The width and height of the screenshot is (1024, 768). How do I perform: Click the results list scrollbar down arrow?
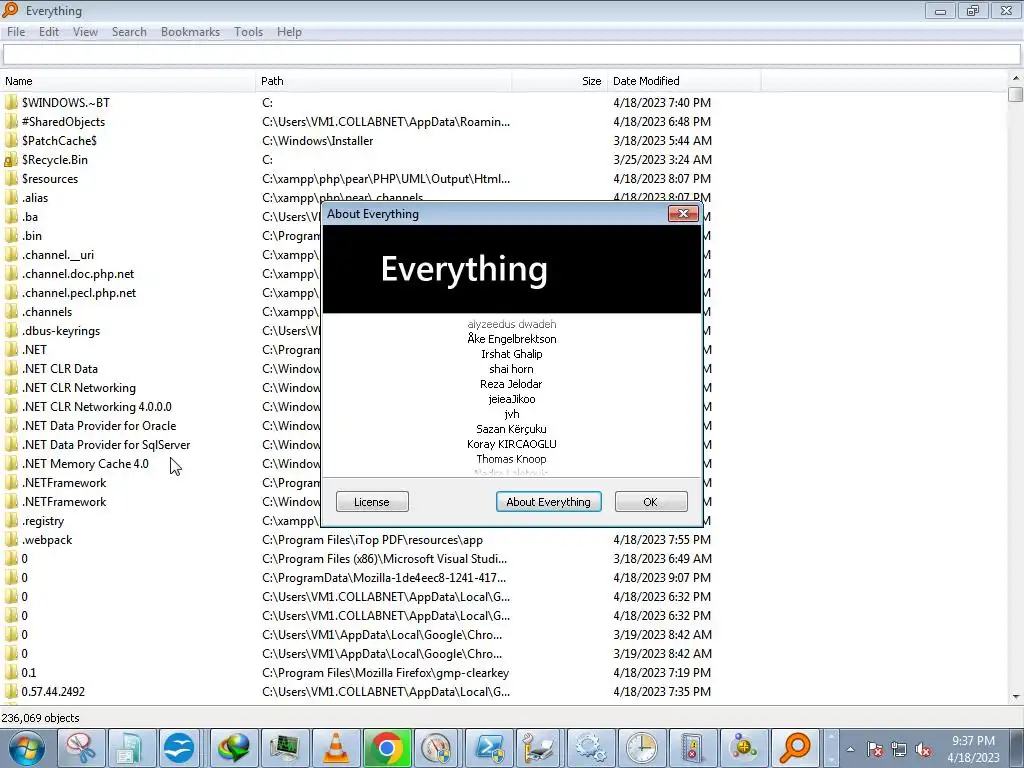pyautogui.click(x=1016, y=697)
